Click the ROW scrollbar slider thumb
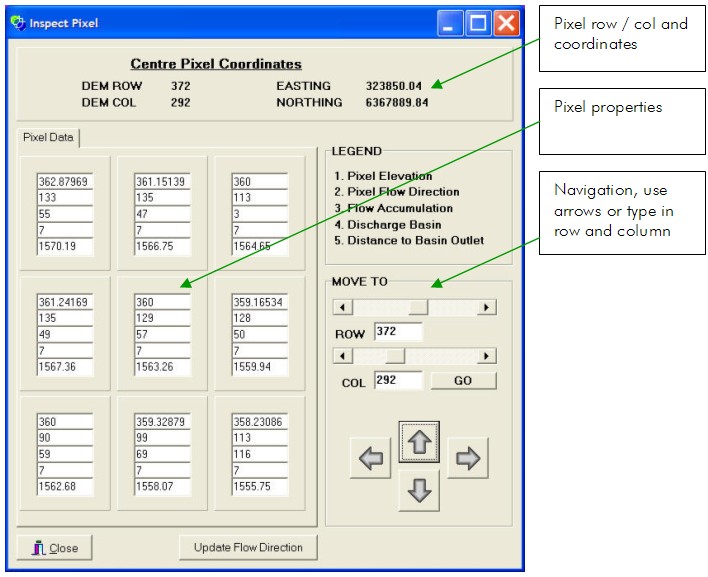Viewport: 708px width, 577px height. [x=418, y=307]
